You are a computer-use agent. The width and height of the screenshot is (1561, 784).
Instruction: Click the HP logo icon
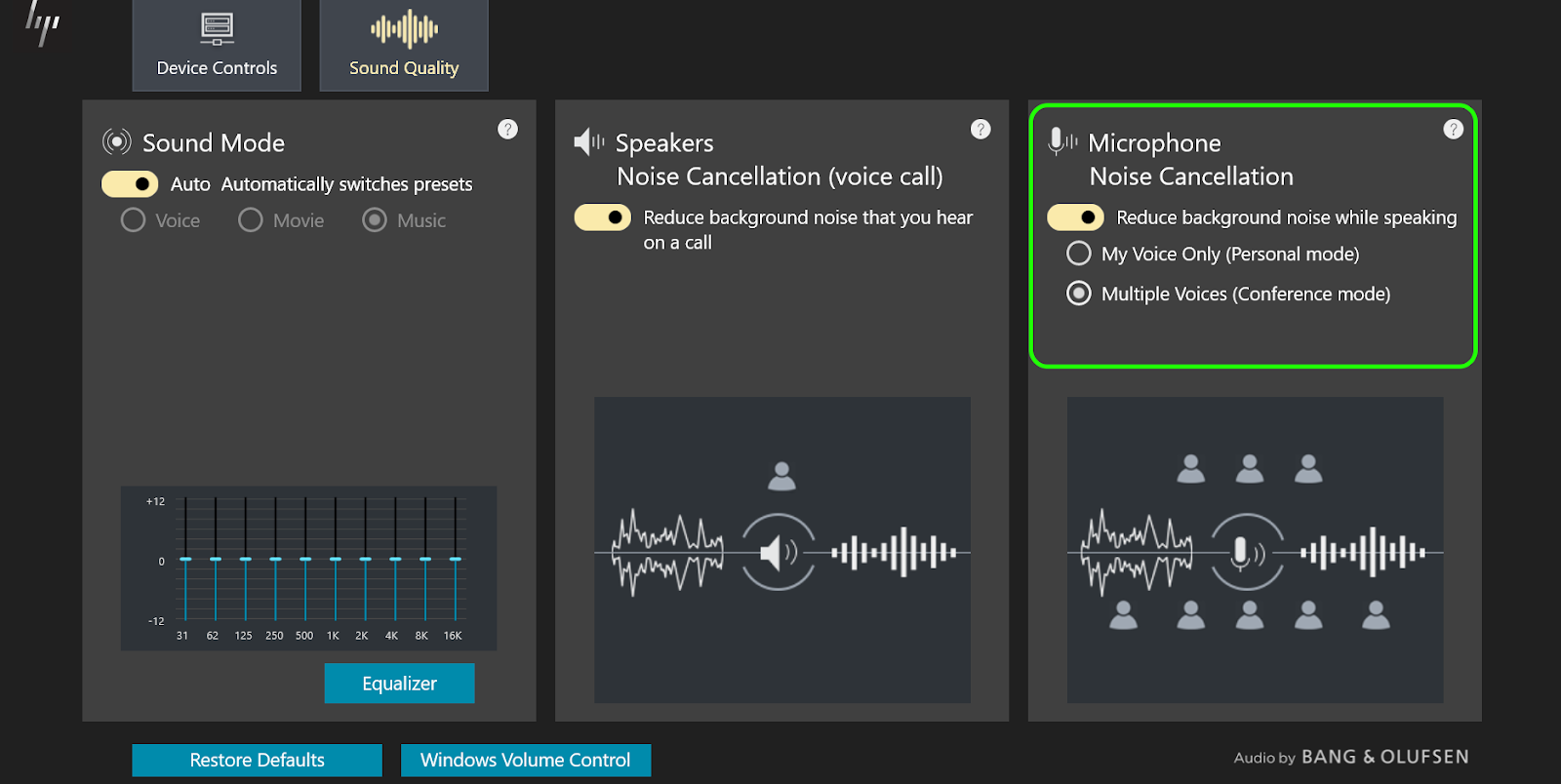42,22
